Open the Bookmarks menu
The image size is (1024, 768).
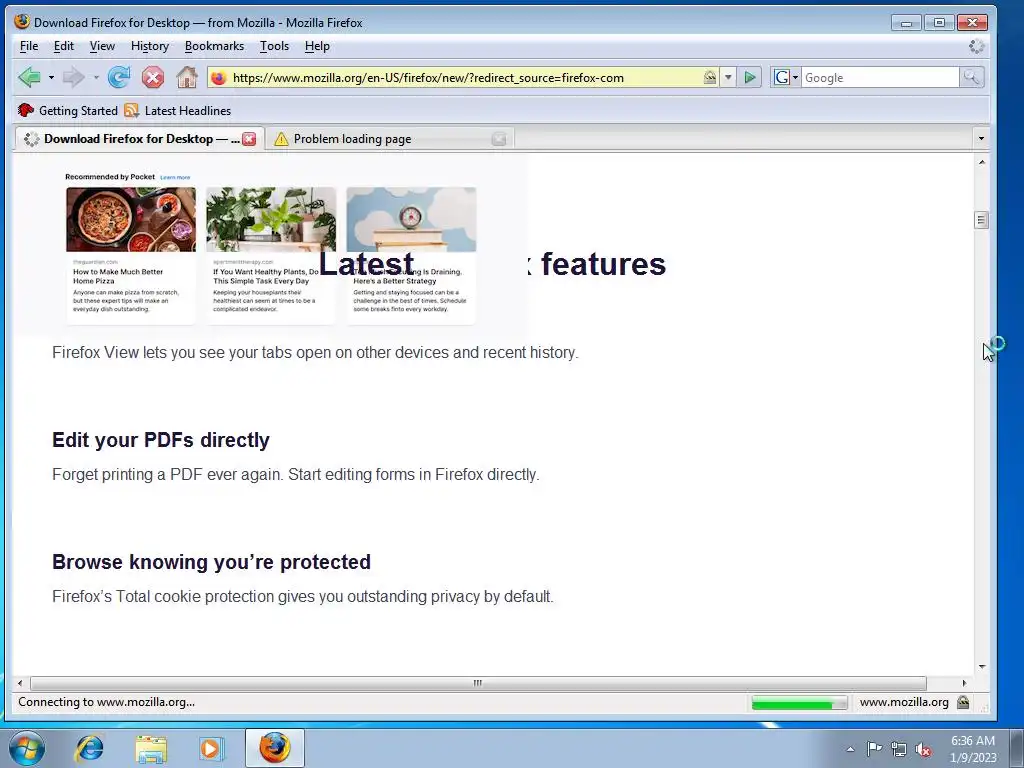[214, 46]
